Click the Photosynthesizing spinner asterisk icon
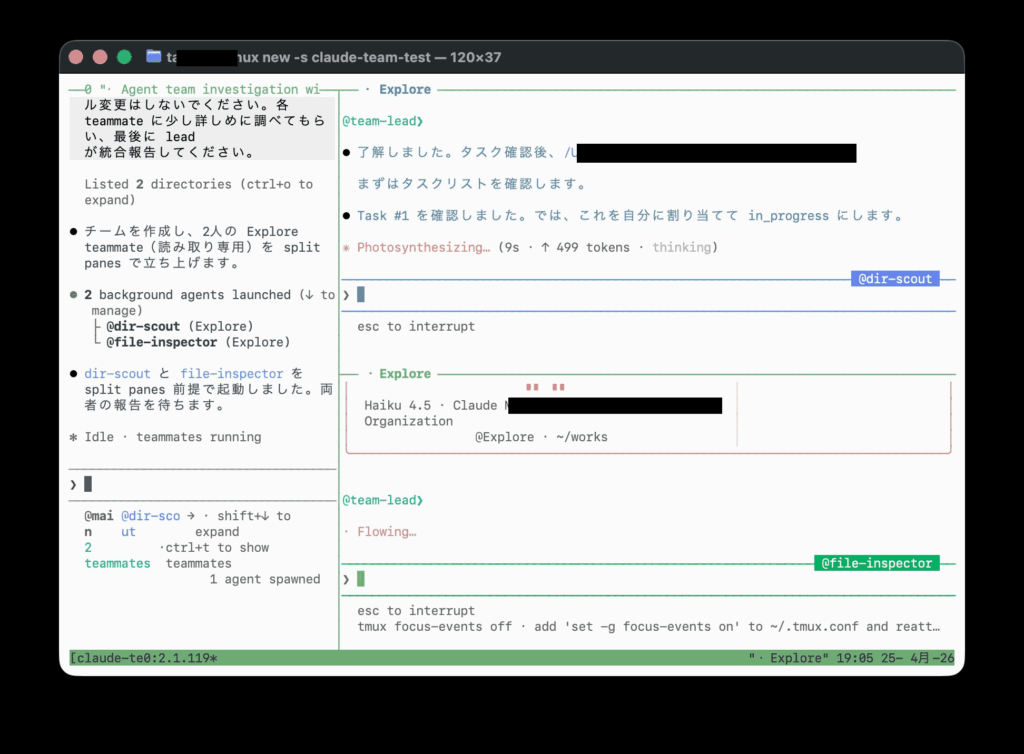Screen dimensions: 1024x754 346,247
